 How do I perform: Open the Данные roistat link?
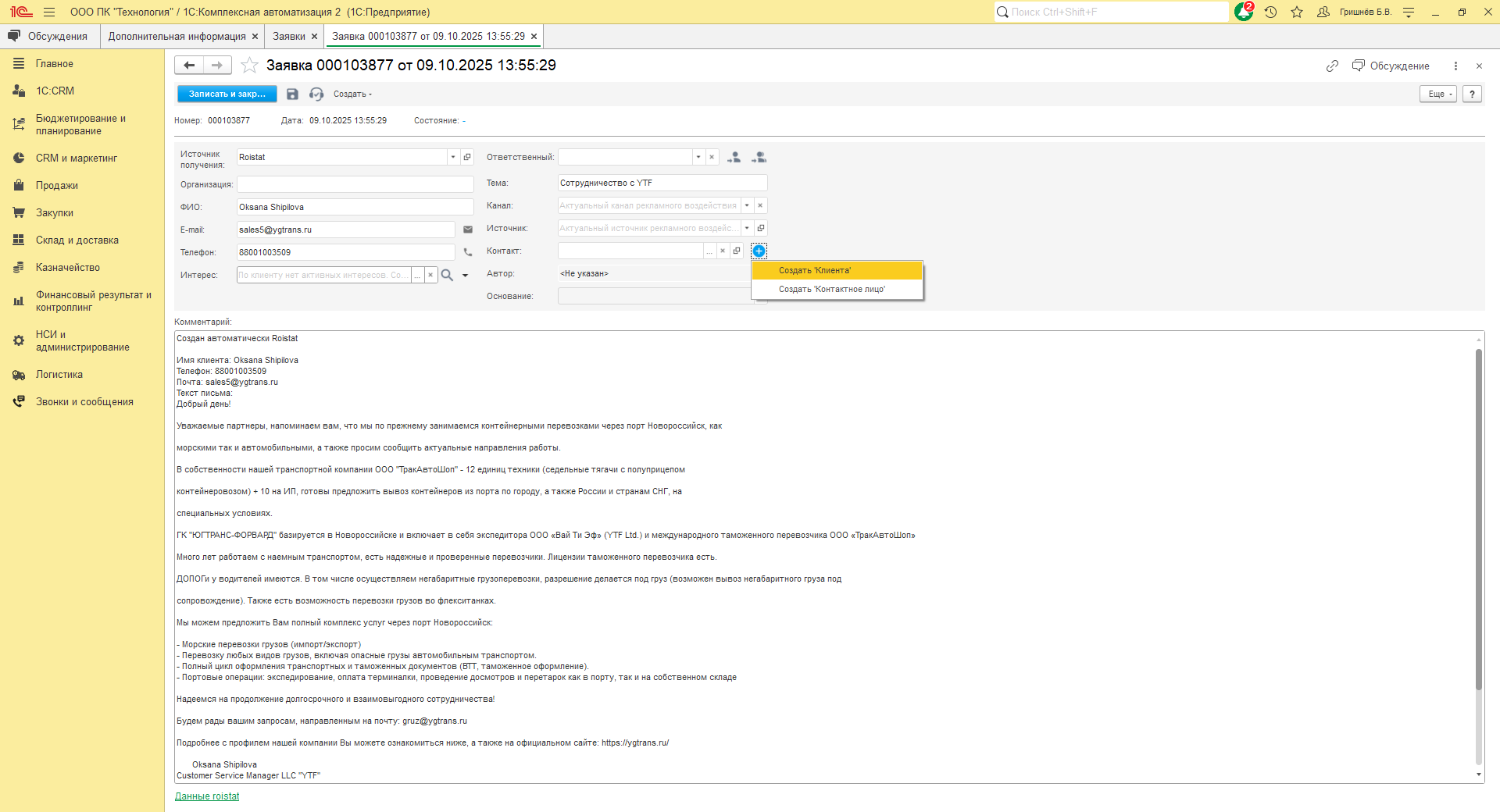click(x=207, y=796)
